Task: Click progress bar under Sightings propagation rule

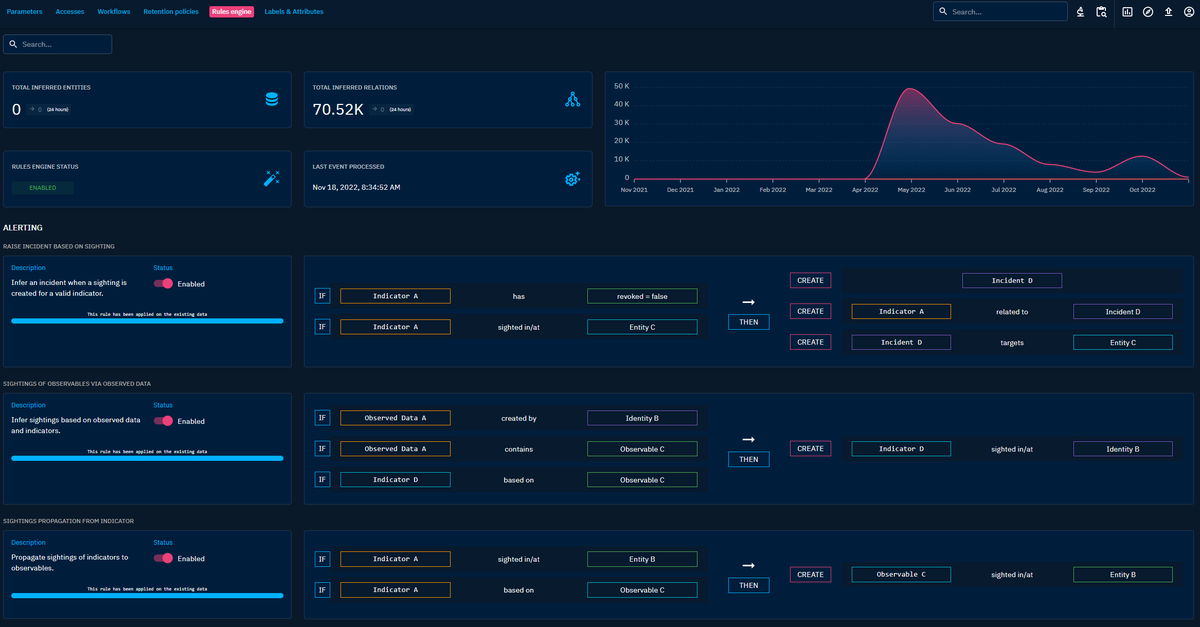Action: pyautogui.click(x=147, y=596)
